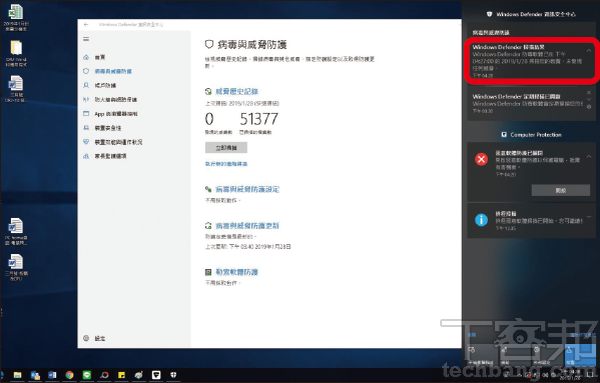Click the laptop device security icon
600x383 pixels.
[x=86, y=128]
